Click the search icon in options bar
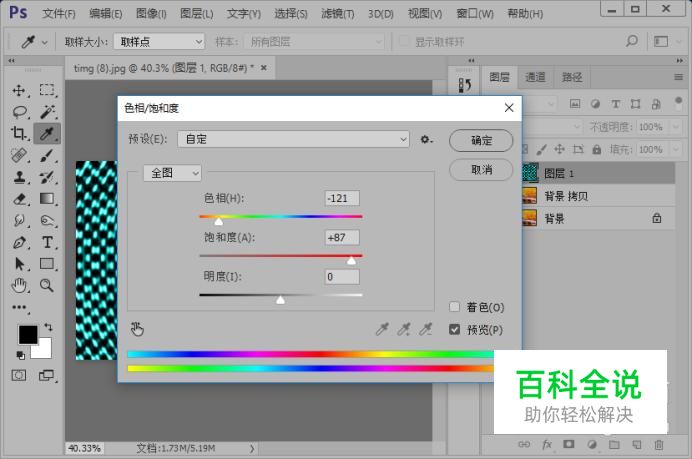Image resolution: width=692 pixels, height=459 pixels. [x=632, y=42]
